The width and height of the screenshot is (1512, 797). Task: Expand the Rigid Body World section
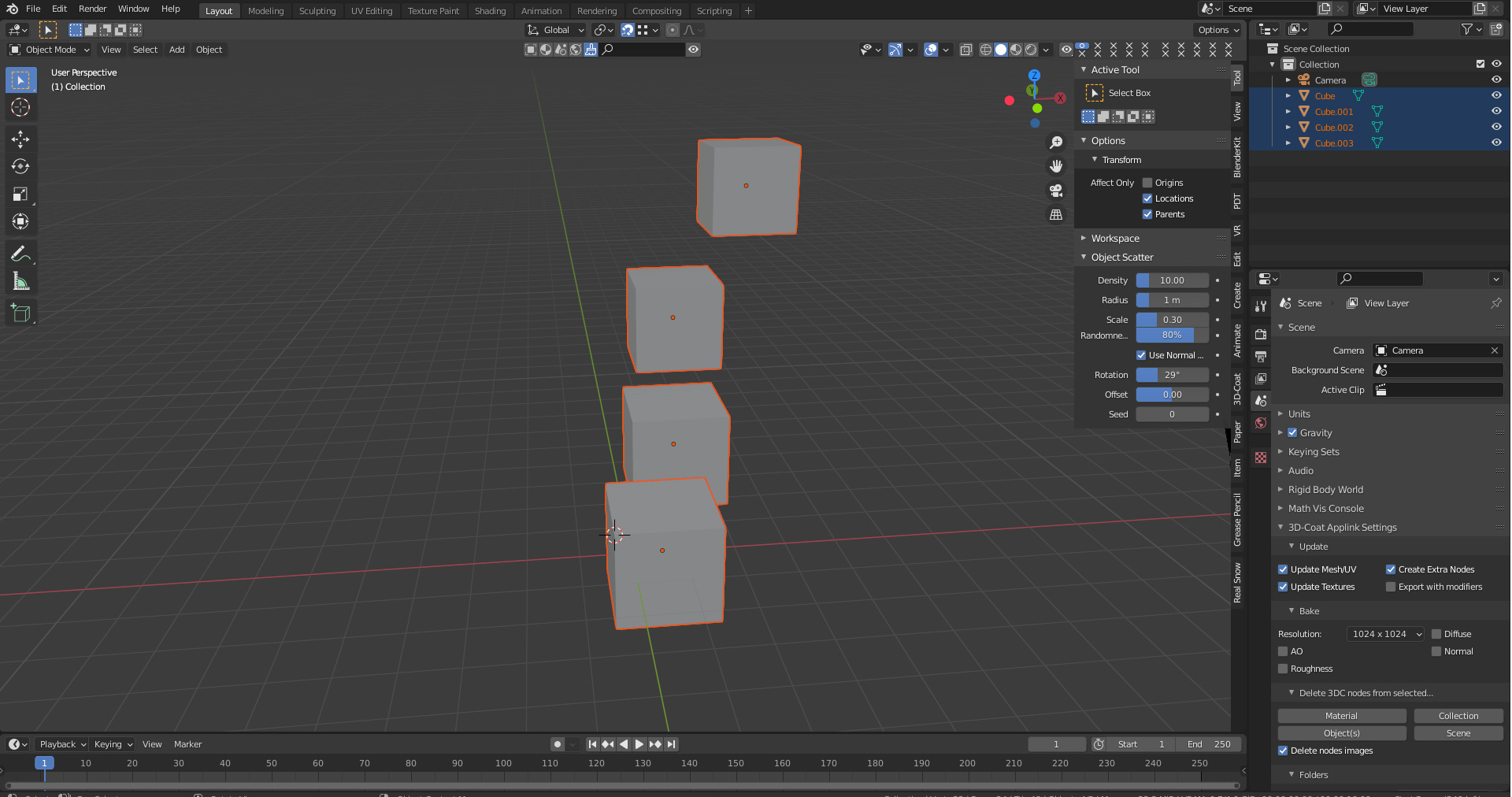pyautogui.click(x=1325, y=490)
